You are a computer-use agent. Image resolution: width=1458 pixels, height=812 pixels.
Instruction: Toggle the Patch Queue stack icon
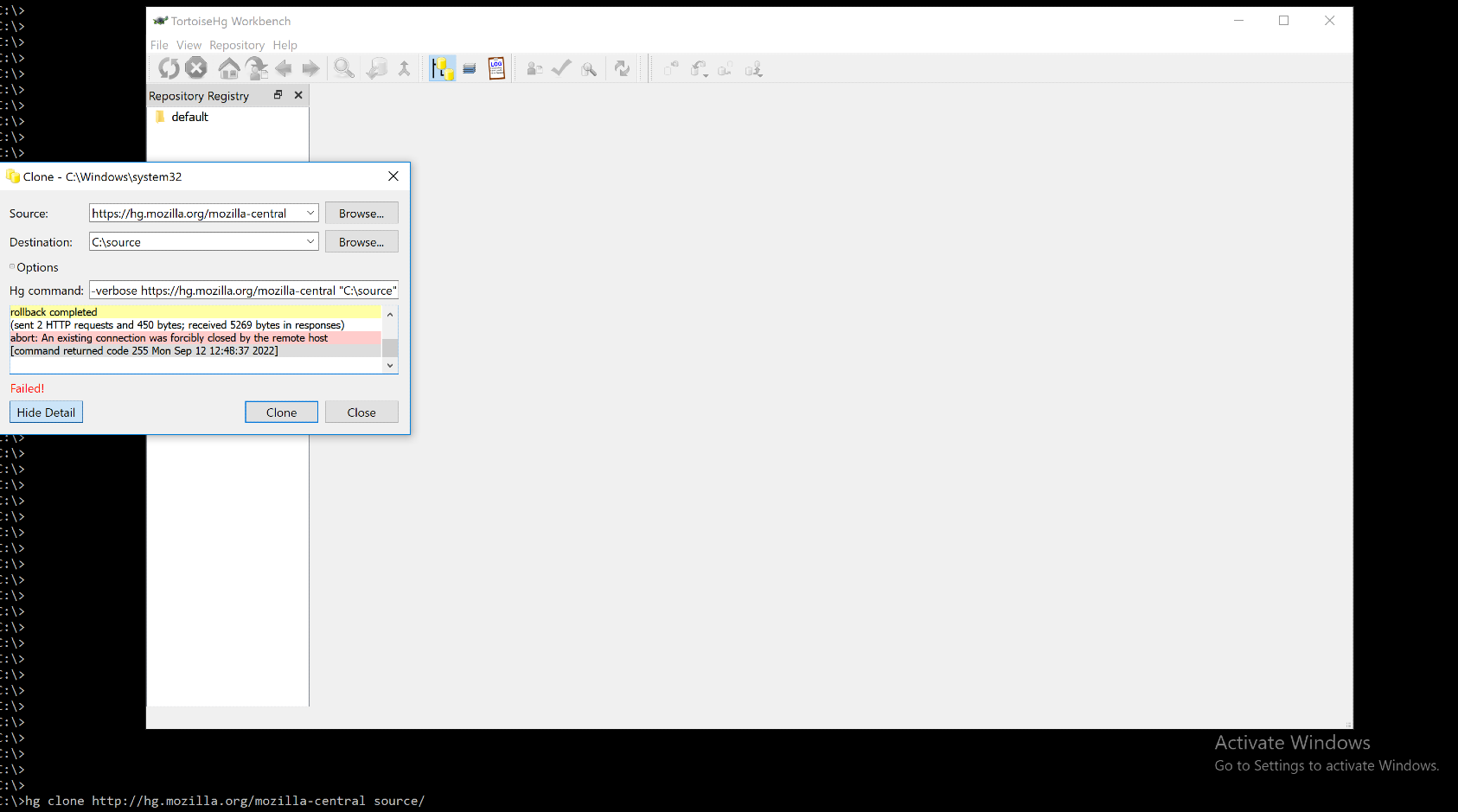(470, 68)
